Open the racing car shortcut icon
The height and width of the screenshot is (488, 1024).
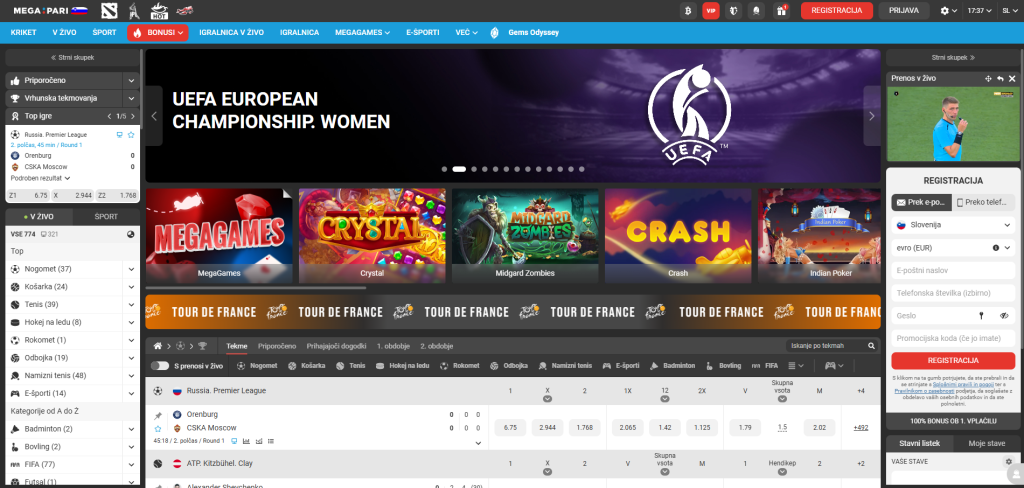pos(185,10)
